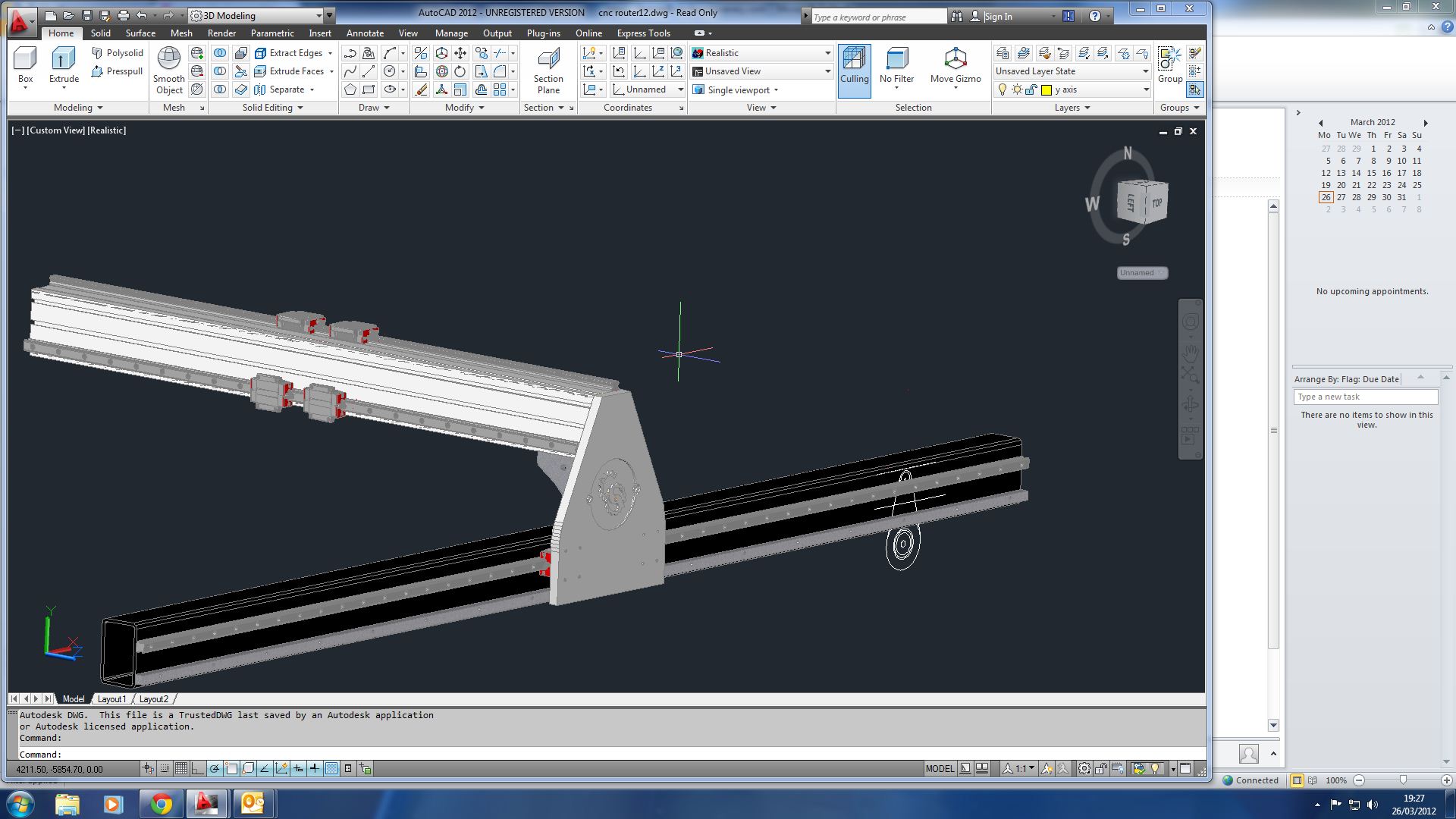Image resolution: width=1456 pixels, height=819 pixels.
Task: Toggle grid display in status bar
Action: tap(181, 769)
